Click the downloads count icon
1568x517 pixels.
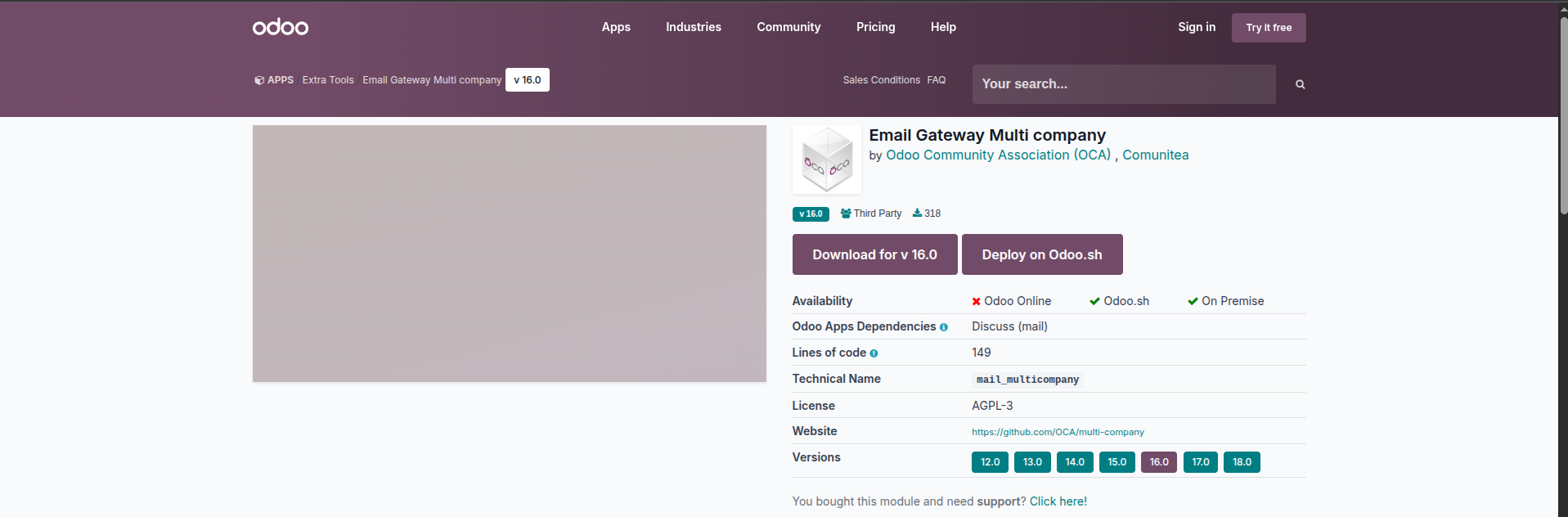tap(917, 214)
